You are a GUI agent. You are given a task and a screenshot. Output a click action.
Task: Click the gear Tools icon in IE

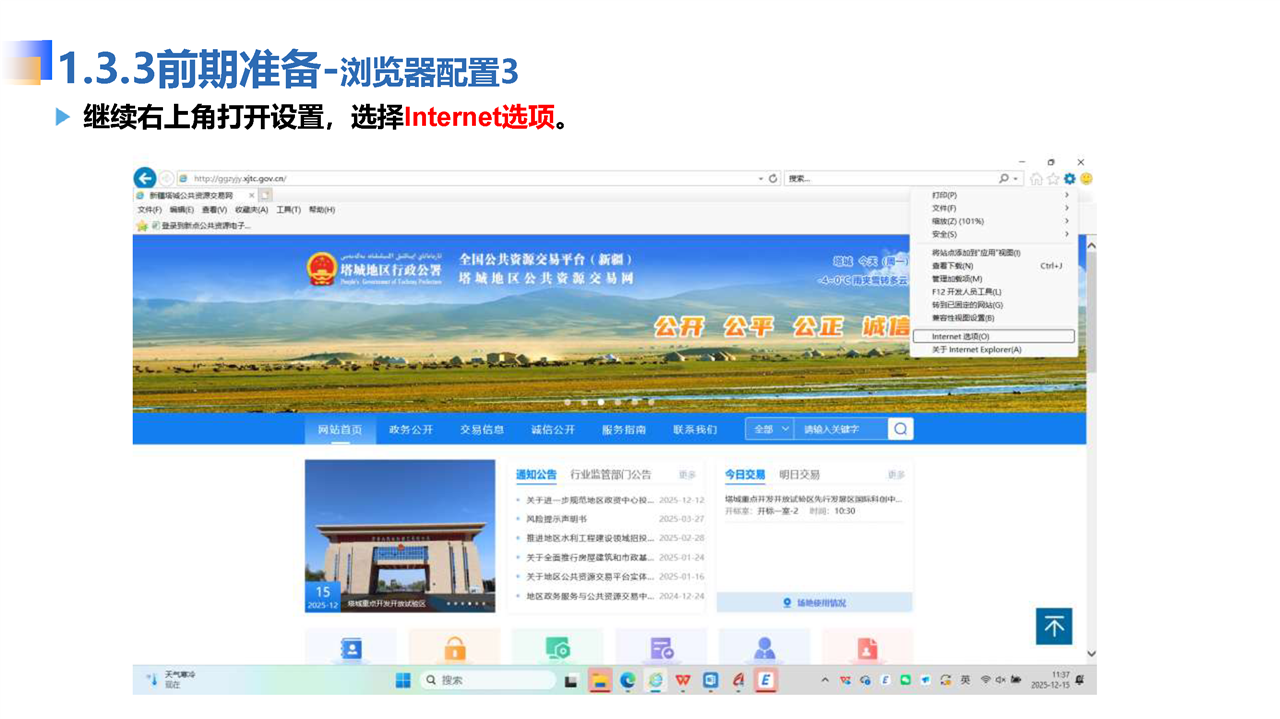pyautogui.click(x=1069, y=179)
